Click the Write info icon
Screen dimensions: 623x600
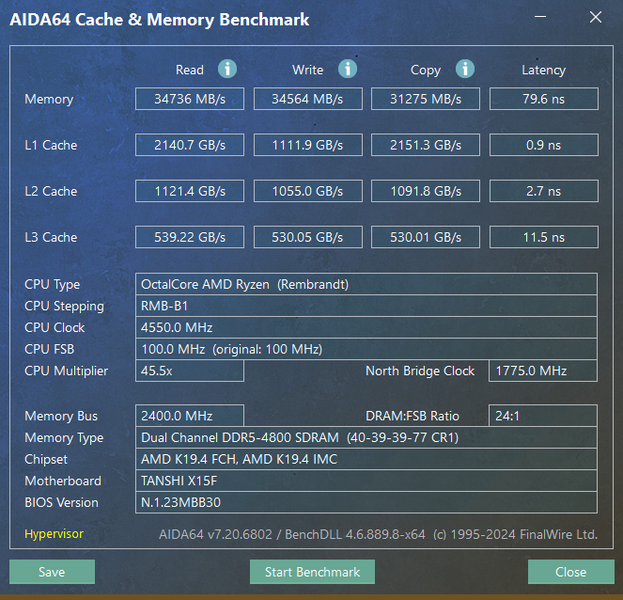(348, 69)
